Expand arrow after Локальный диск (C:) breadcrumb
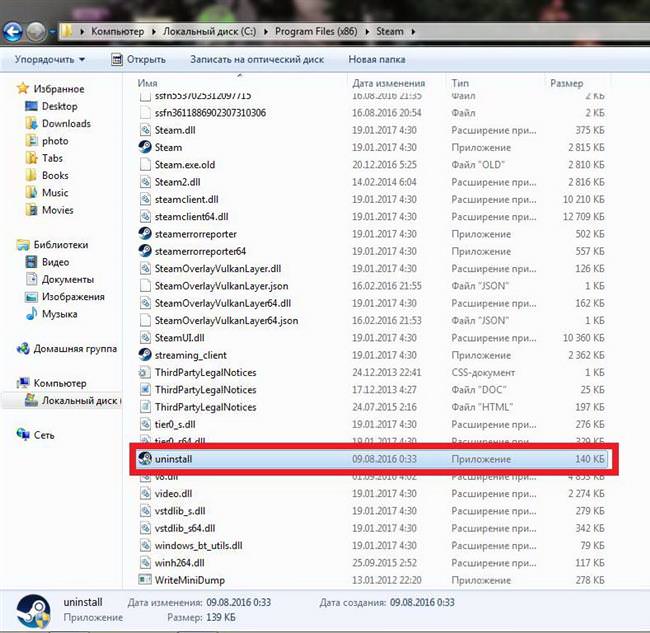650x633 pixels. pos(266,32)
